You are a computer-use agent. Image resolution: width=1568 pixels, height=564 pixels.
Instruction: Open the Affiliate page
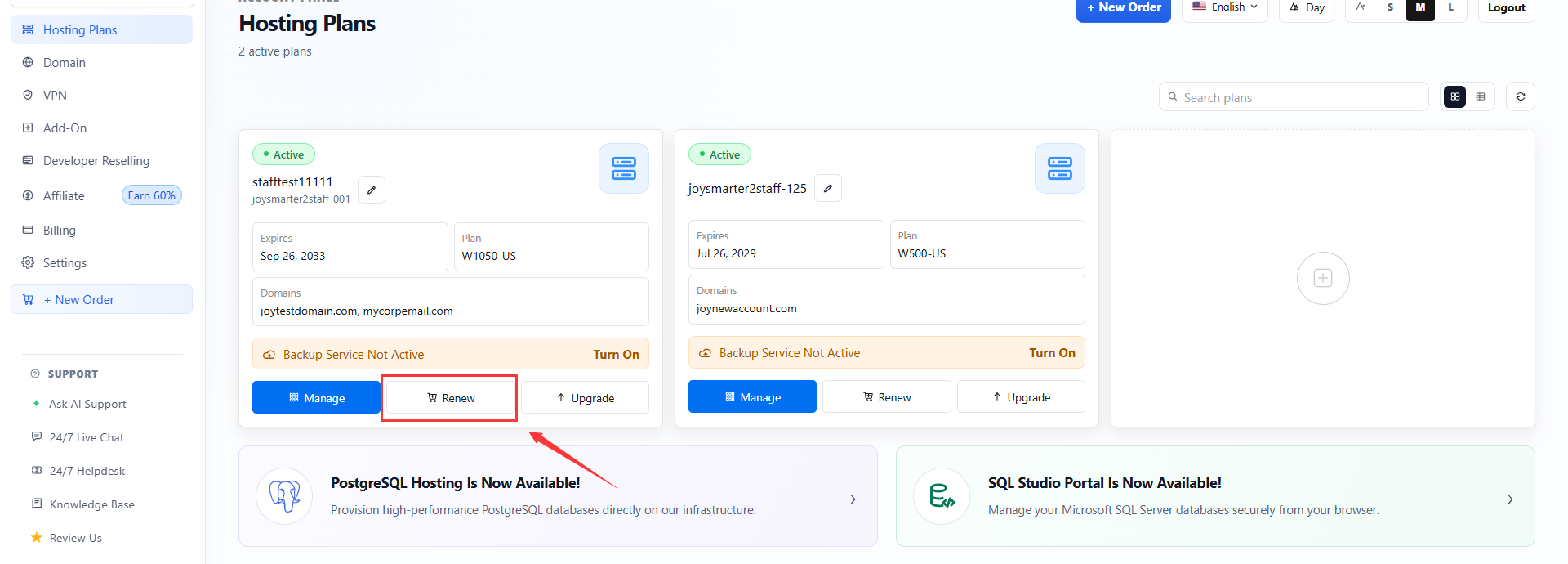pos(64,195)
